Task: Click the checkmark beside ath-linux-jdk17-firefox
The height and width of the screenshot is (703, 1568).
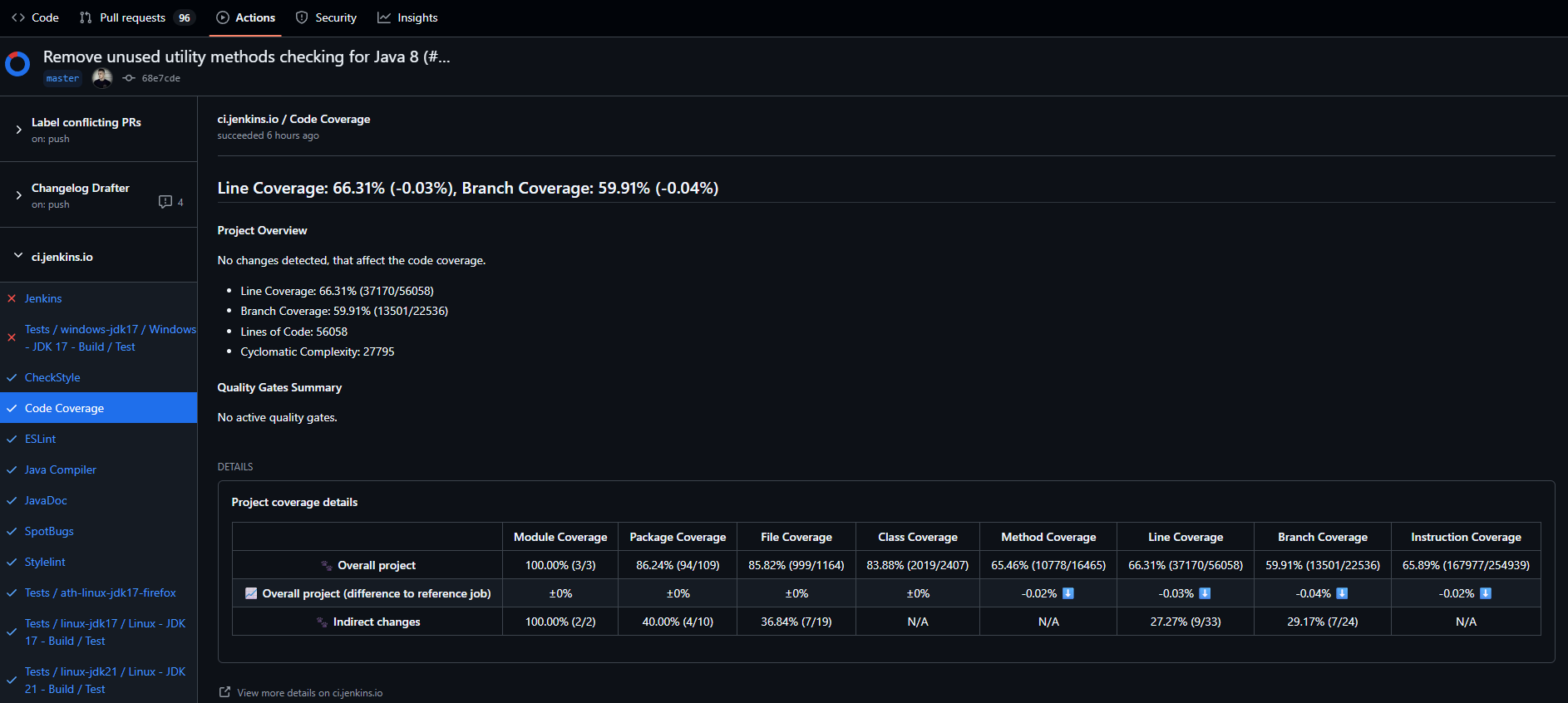Action: pyautogui.click(x=12, y=592)
